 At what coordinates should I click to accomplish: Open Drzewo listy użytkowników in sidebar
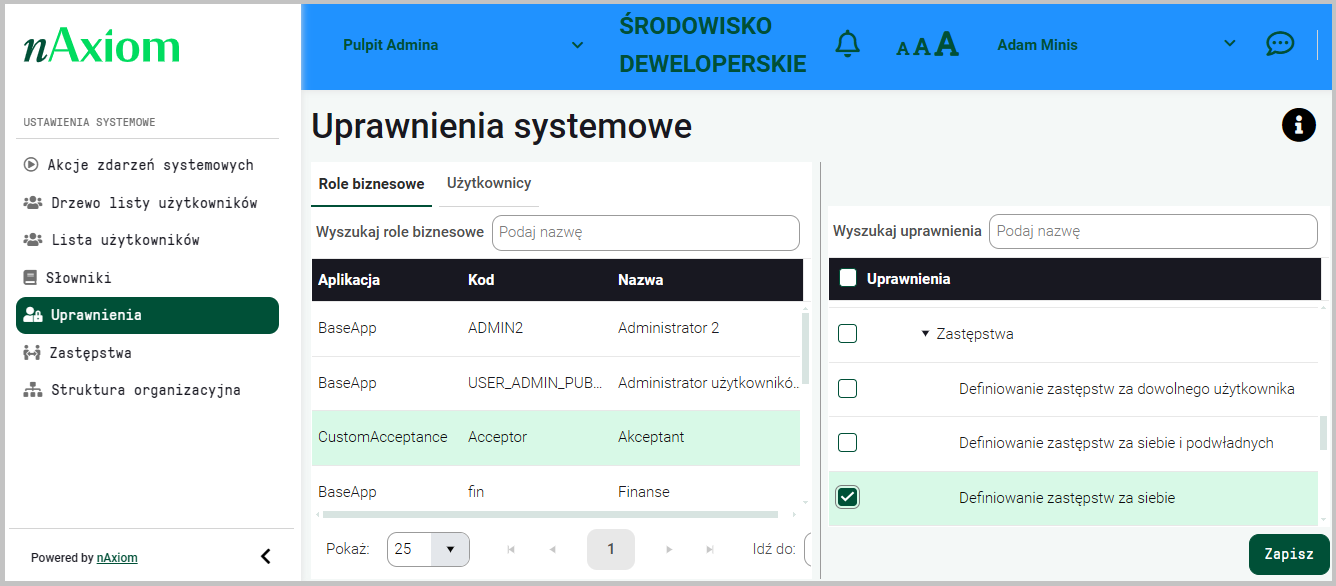147,203
